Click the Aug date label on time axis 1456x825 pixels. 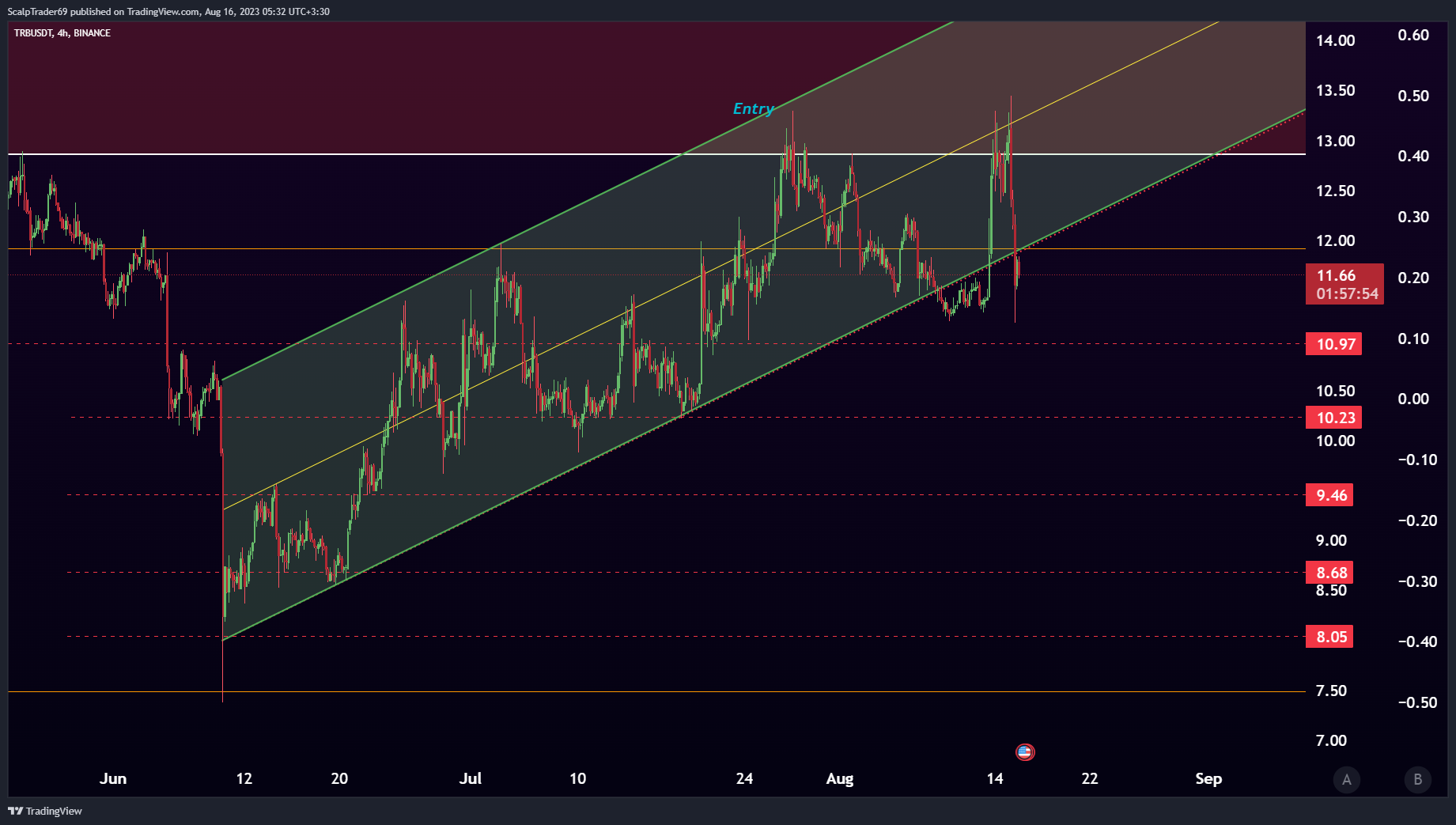pos(840,778)
